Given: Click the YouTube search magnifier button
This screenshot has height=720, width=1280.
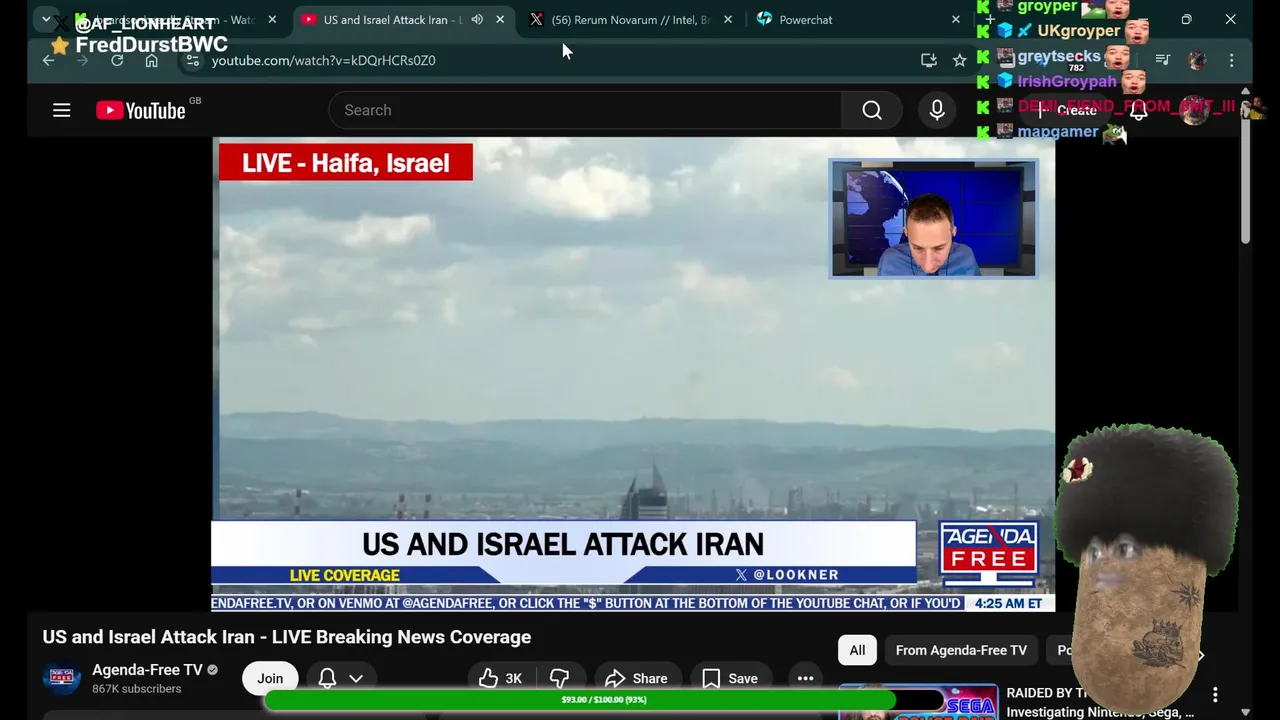Looking at the screenshot, I should [872, 110].
